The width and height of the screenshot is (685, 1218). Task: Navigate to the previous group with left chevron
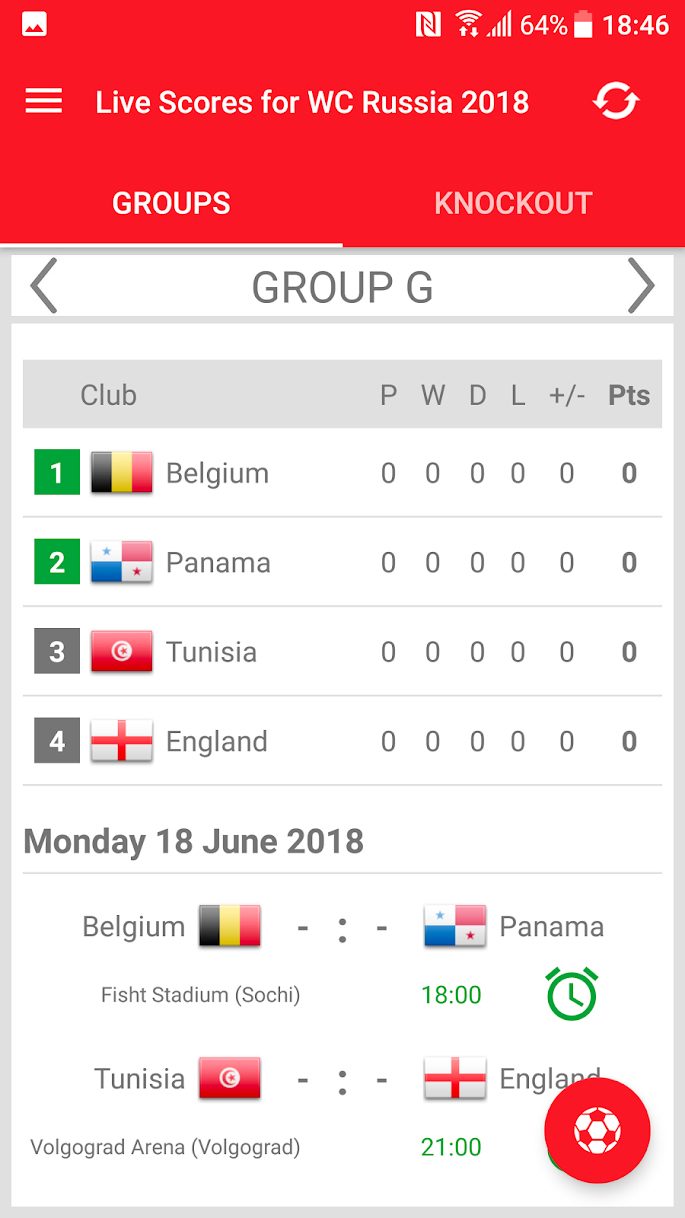click(41, 287)
